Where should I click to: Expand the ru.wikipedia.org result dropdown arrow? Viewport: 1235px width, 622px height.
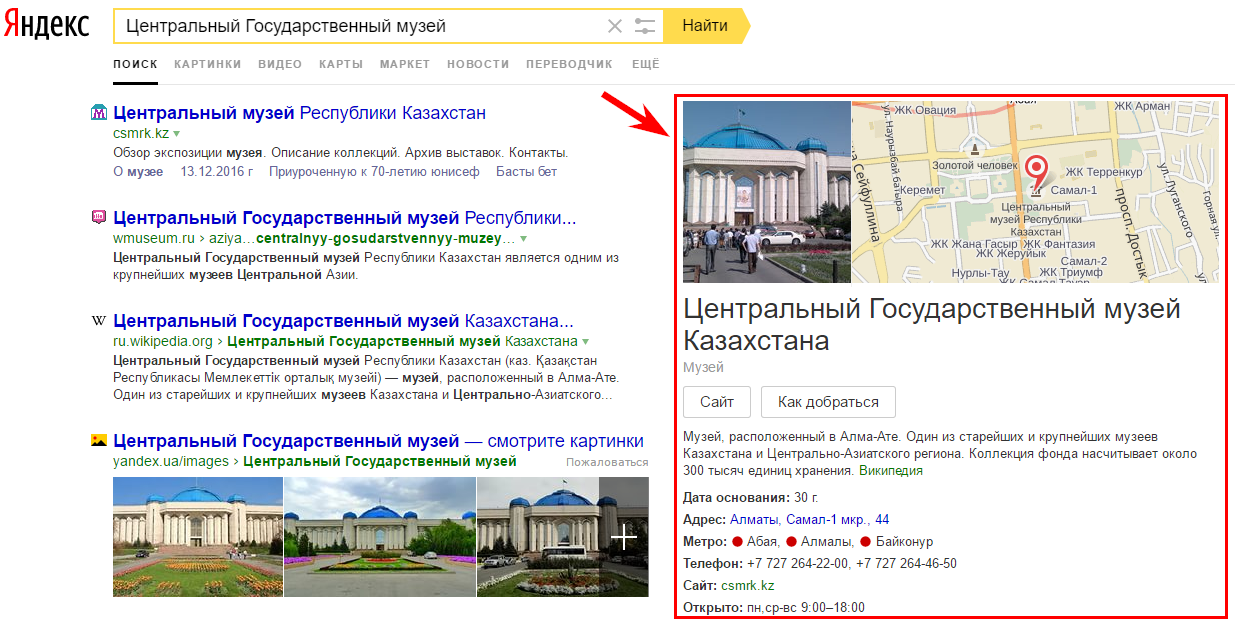coord(586,342)
